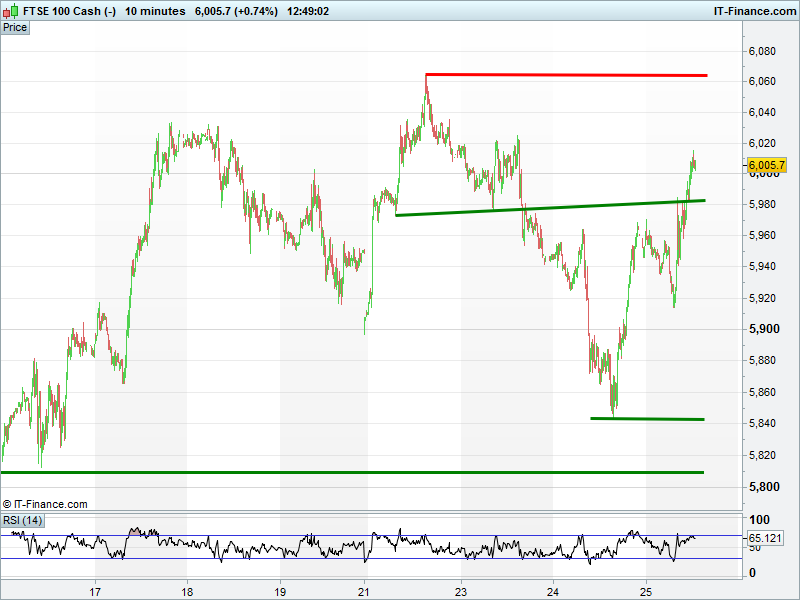
Task: Click the Price panel label
Action: pyautogui.click(x=15, y=28)
